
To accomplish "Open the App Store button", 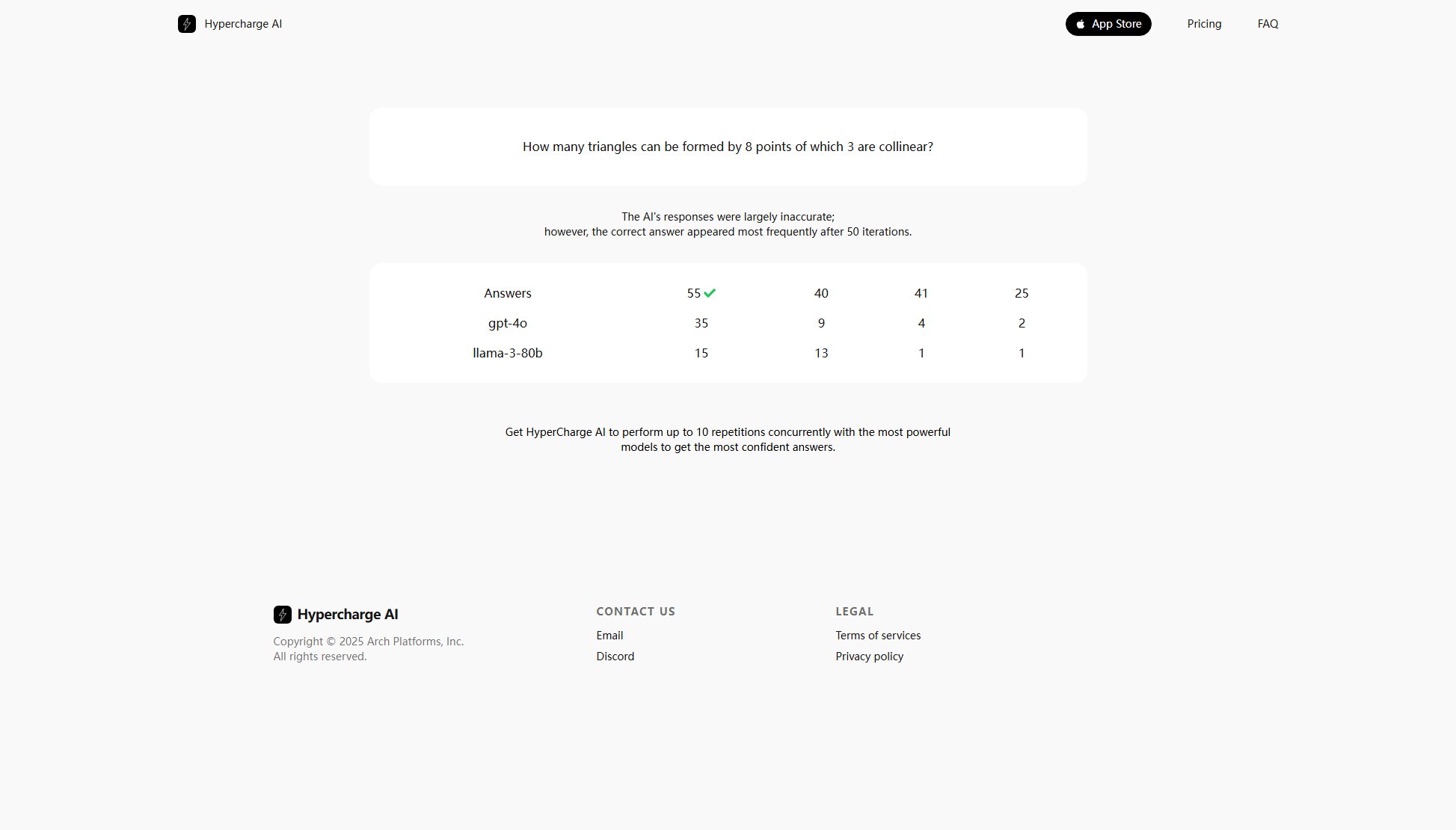I will 1108,24.
